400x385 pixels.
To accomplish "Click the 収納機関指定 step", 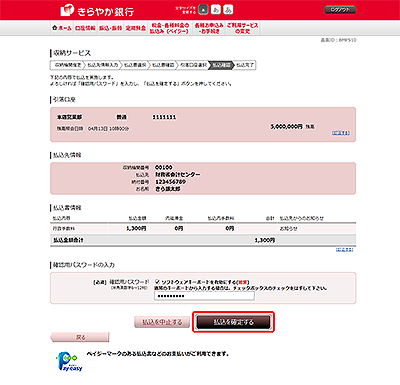I will [68, 65].
